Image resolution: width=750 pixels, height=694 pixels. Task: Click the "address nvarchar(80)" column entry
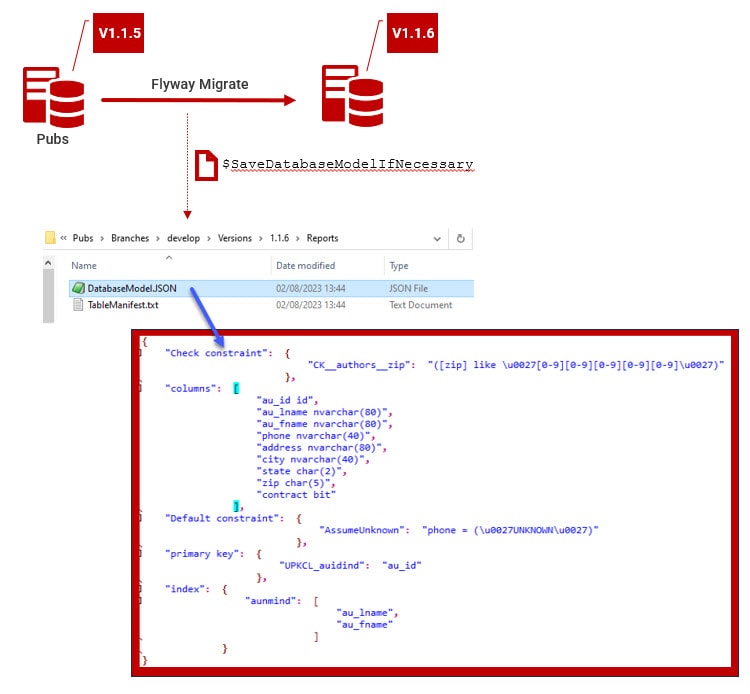[320, 447]
